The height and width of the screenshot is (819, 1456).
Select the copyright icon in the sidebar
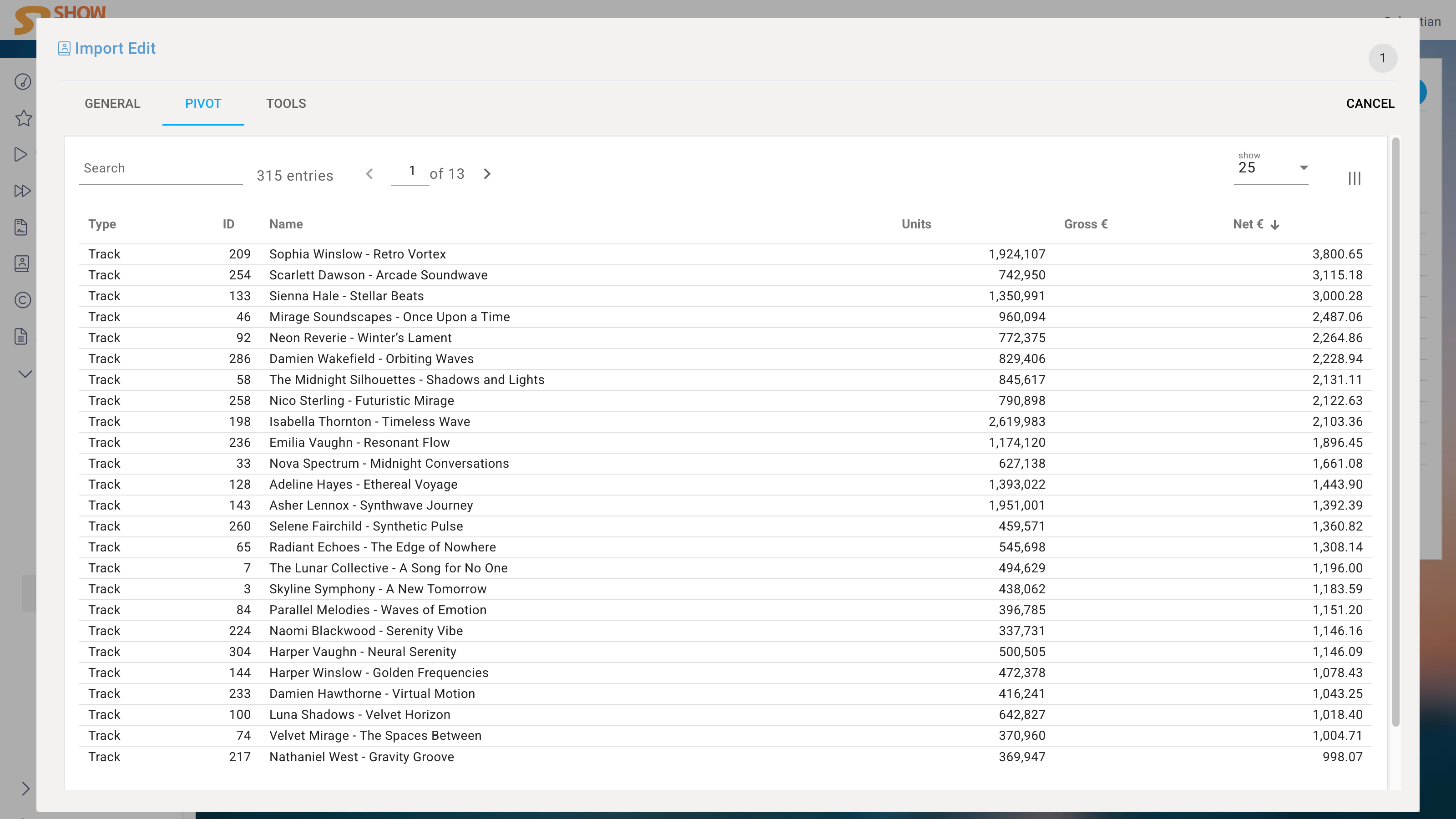point(22,300)
